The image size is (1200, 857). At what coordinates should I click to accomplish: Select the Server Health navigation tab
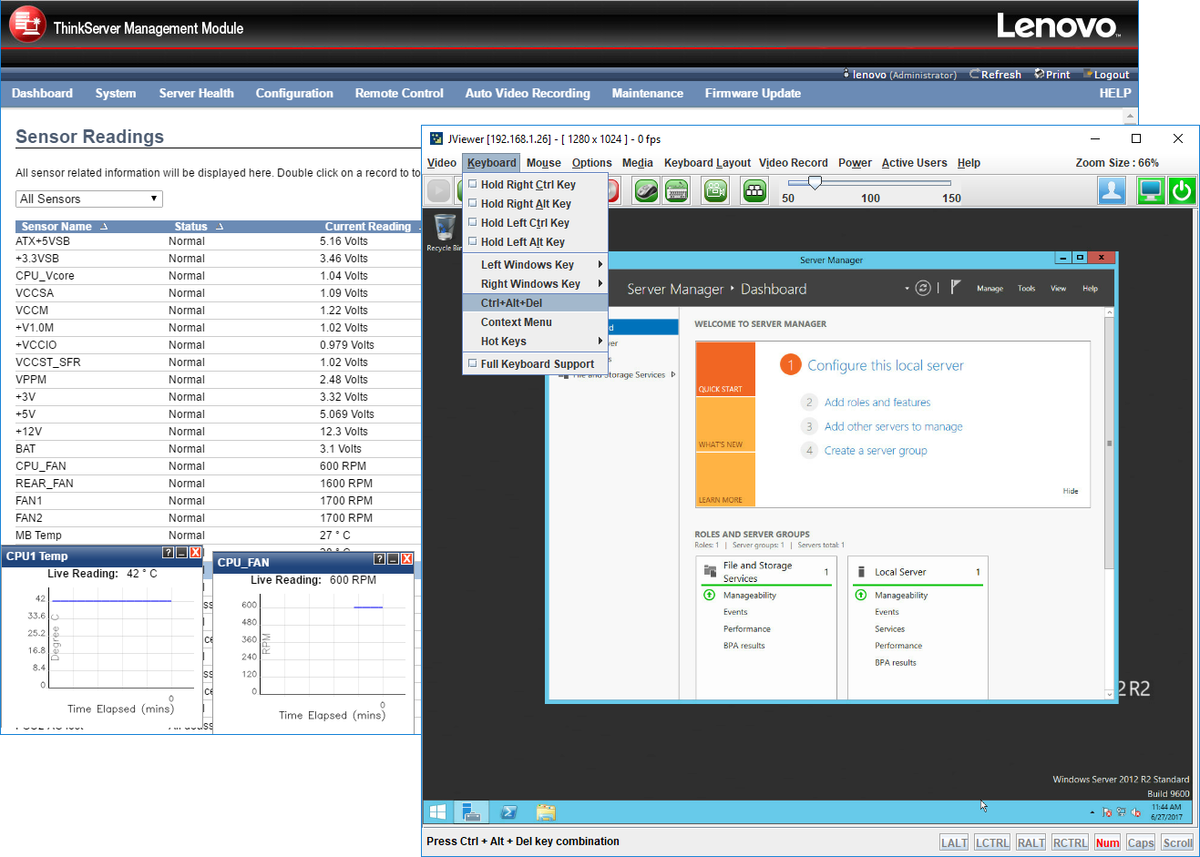(196, 93)
